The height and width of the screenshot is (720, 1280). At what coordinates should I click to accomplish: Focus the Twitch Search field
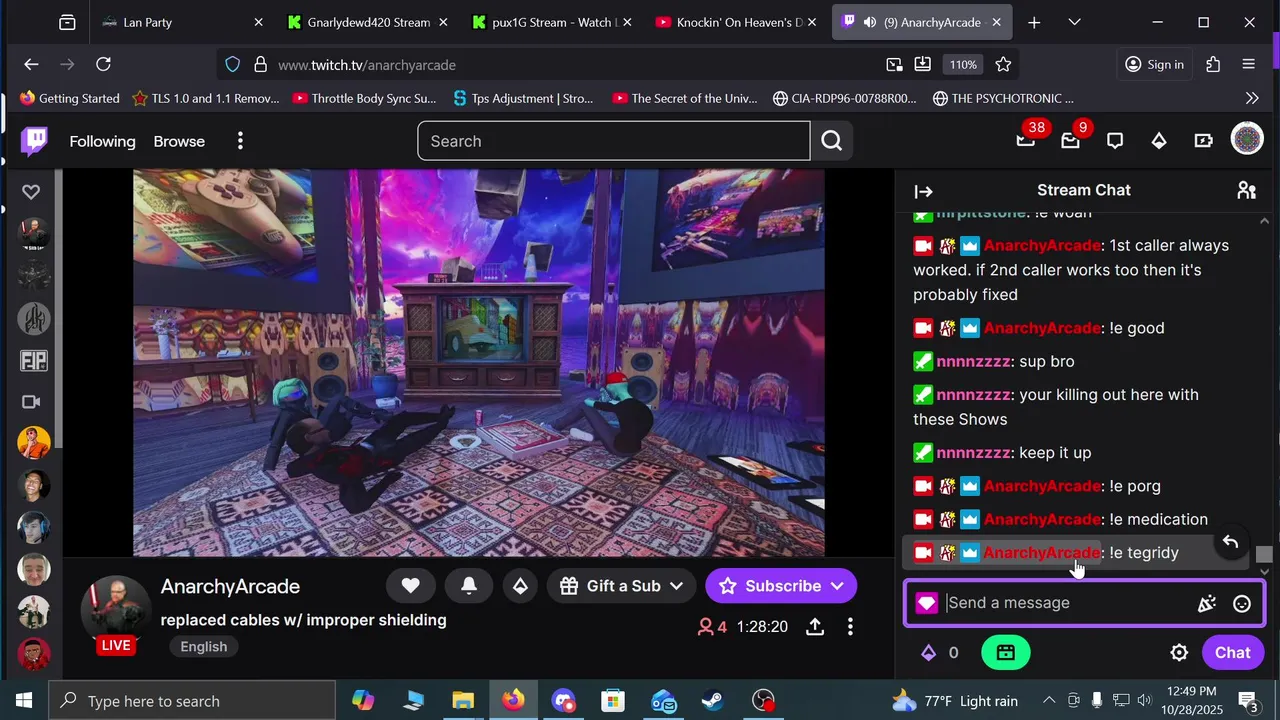pos(614,141)
